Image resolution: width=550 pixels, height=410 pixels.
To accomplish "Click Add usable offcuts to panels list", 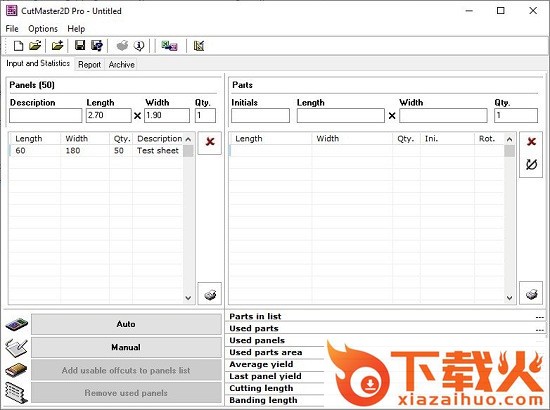I will pyautogui.click(x=126, y=370).
